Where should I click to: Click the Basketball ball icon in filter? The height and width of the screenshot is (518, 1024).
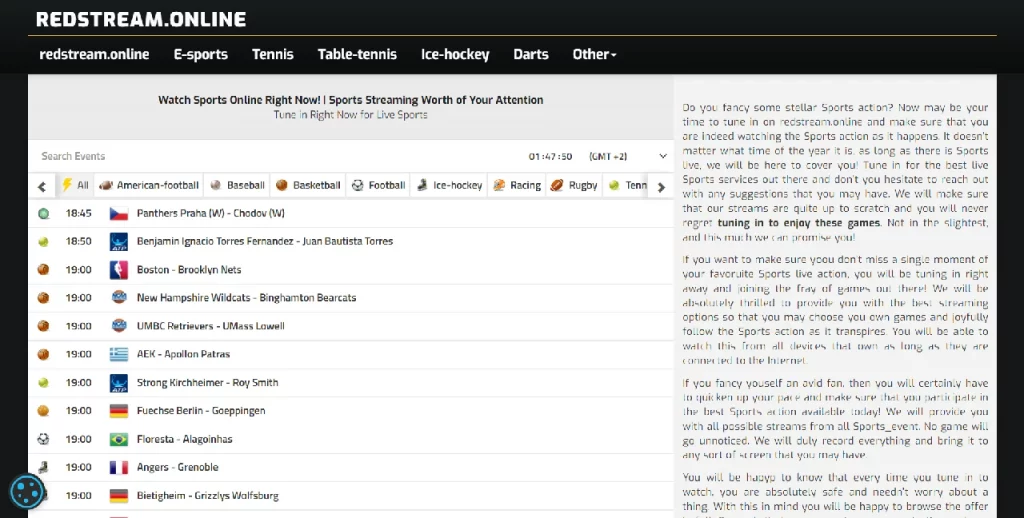[281, 186]
